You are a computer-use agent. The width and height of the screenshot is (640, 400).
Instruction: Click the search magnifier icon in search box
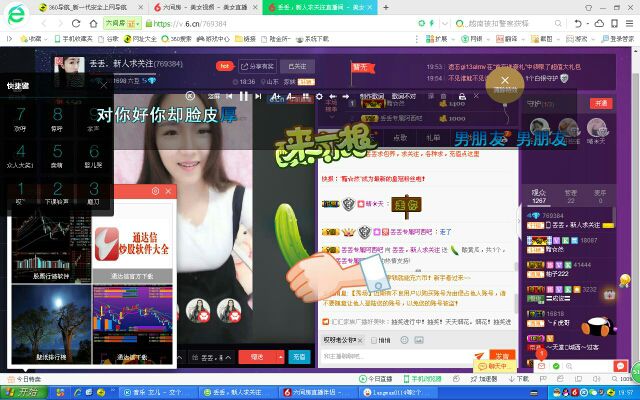[x=558, y=24]
